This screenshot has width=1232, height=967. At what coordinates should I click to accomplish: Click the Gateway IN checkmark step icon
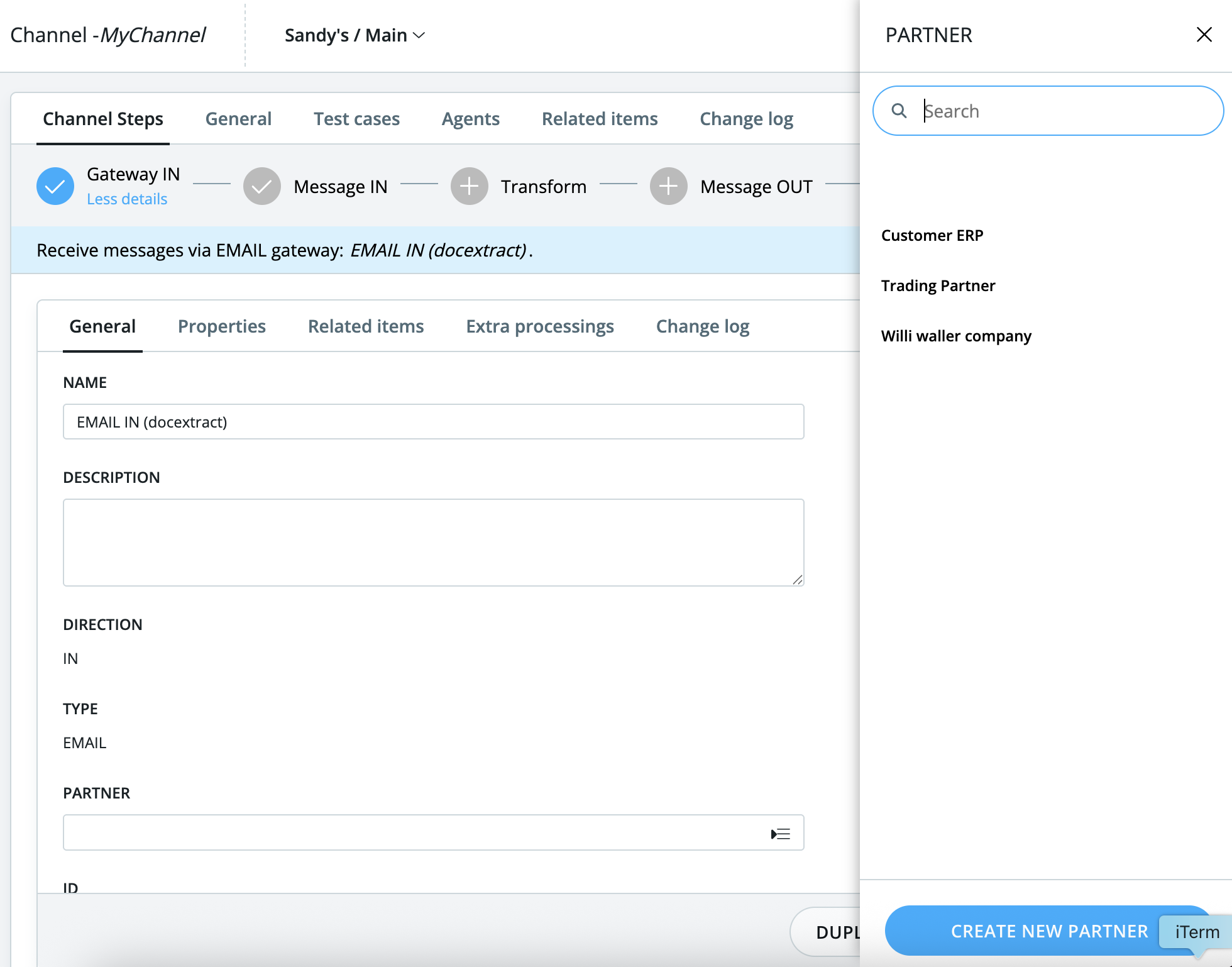tap(55, 186)
